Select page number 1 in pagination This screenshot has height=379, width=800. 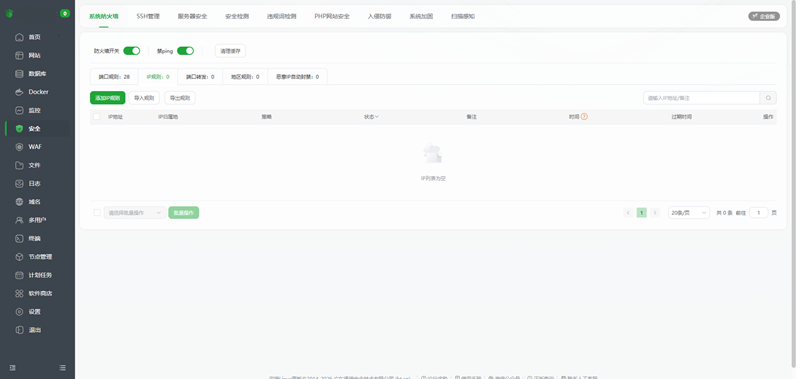click(642, 213)
